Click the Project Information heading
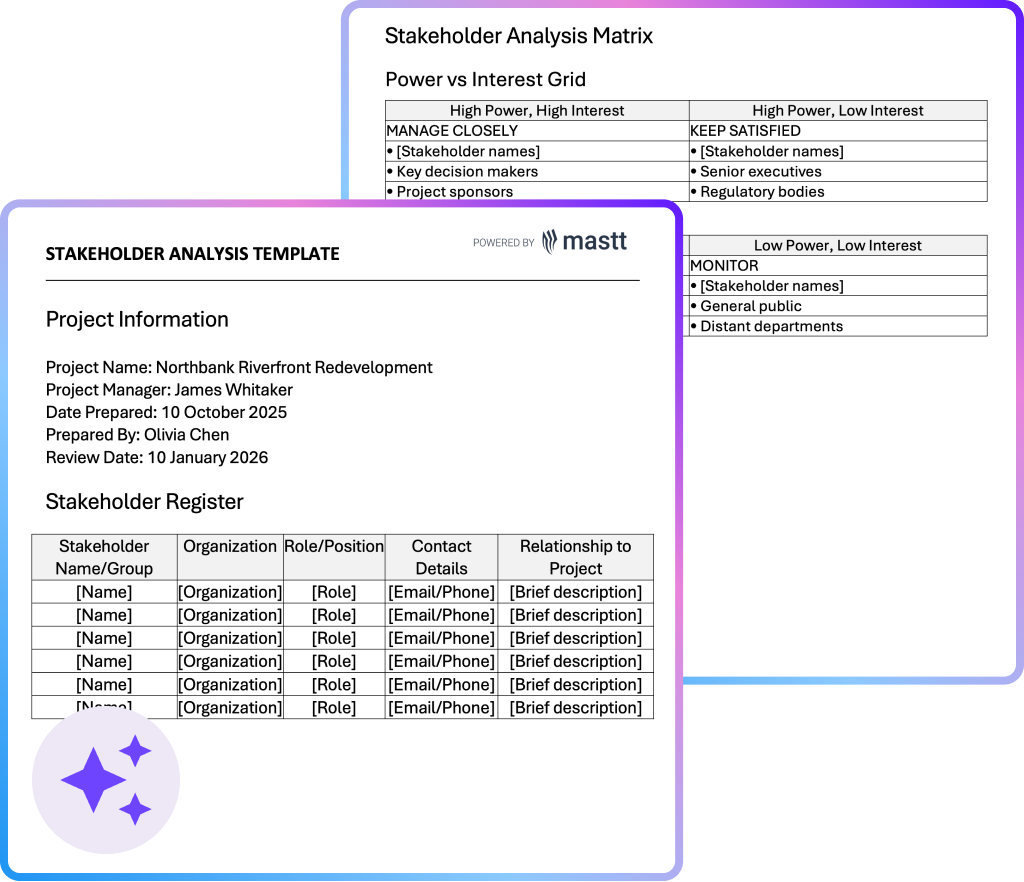 point(137,320)
